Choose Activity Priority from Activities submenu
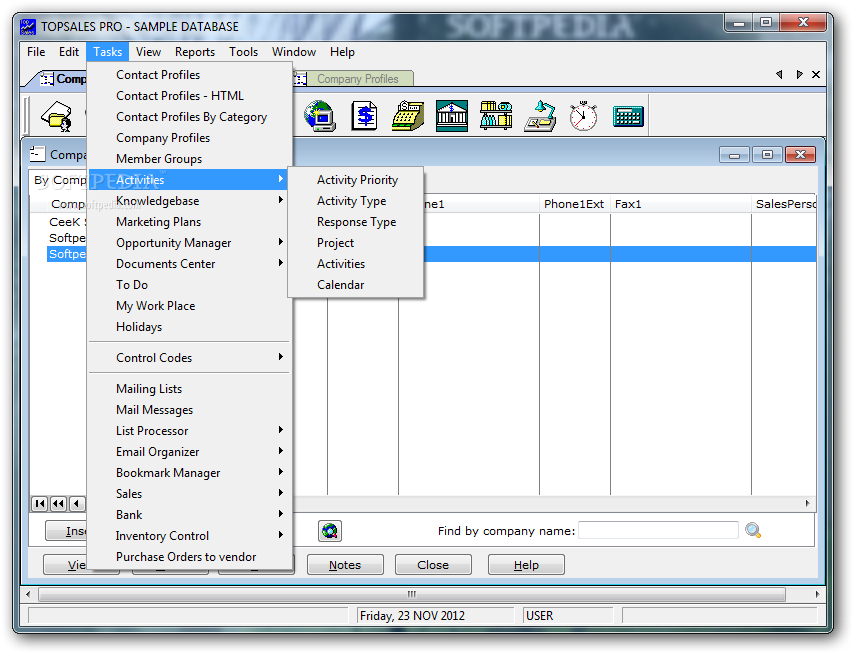This screenshot has width=854, height=654. 356,180
